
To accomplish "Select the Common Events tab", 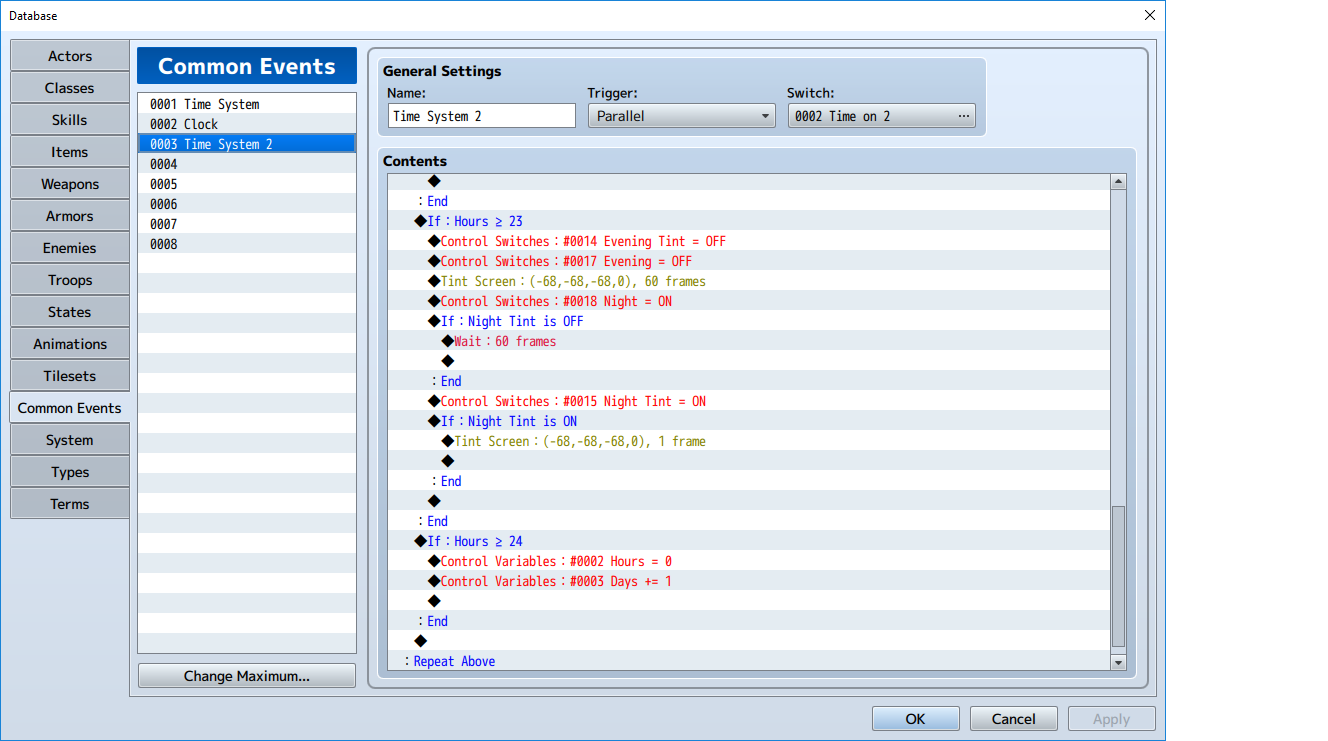I will point(70,408).
